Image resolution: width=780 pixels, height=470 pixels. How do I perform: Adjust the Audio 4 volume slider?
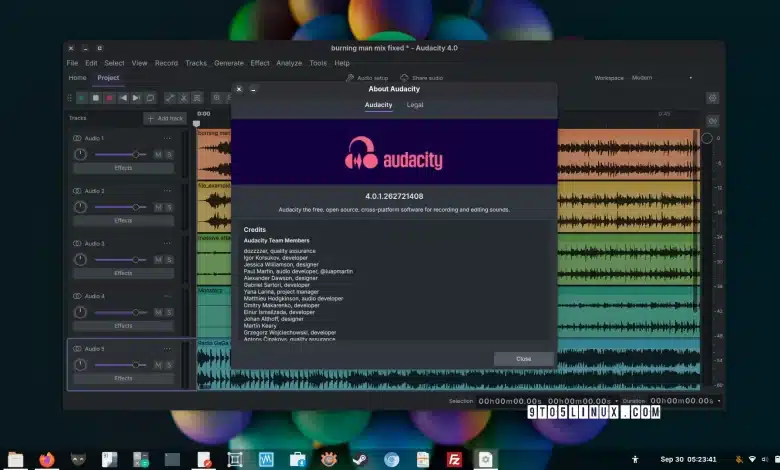pyautogui.click(x=120, y=312)
